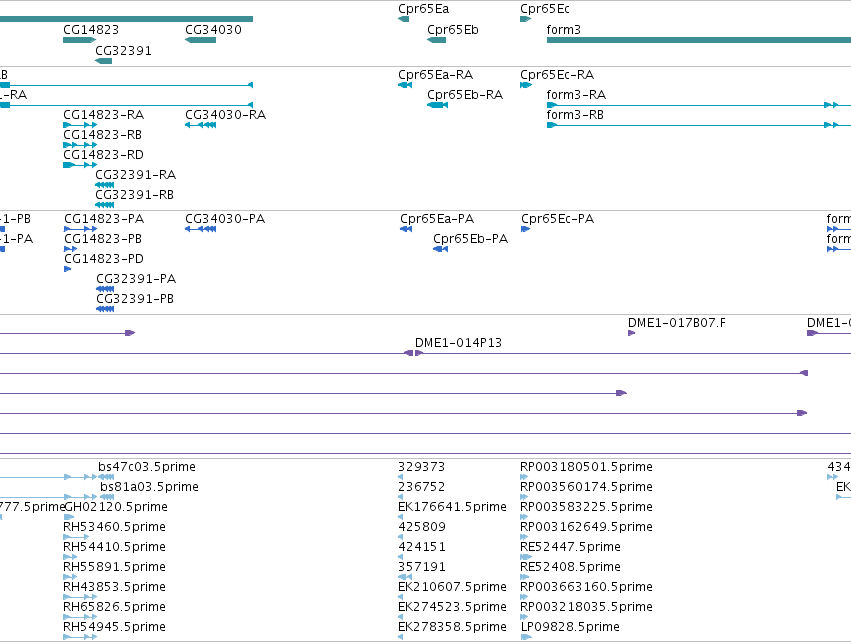Select protein label CG32391-PB
This screenshot has width=851, height=642.
tap(135, 300)
